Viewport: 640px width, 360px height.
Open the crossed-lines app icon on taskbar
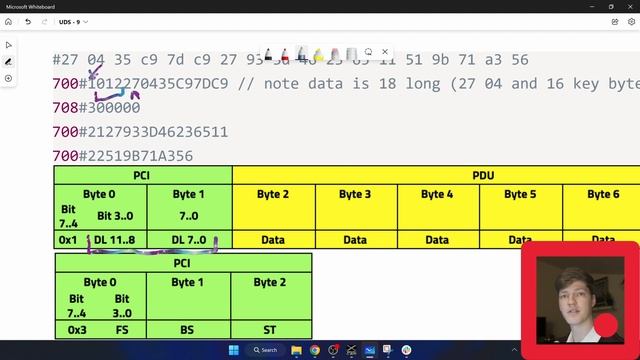coord(351,350)
